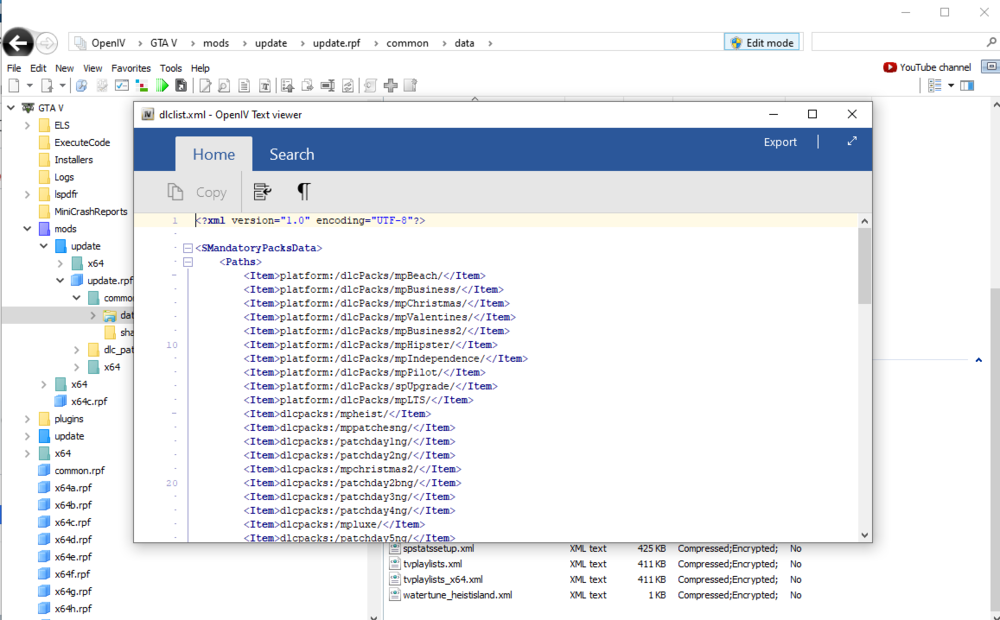Click the paragraph marks icon in the viewer toolbar
The image size is (1000, 620).
tap(303, 191)
